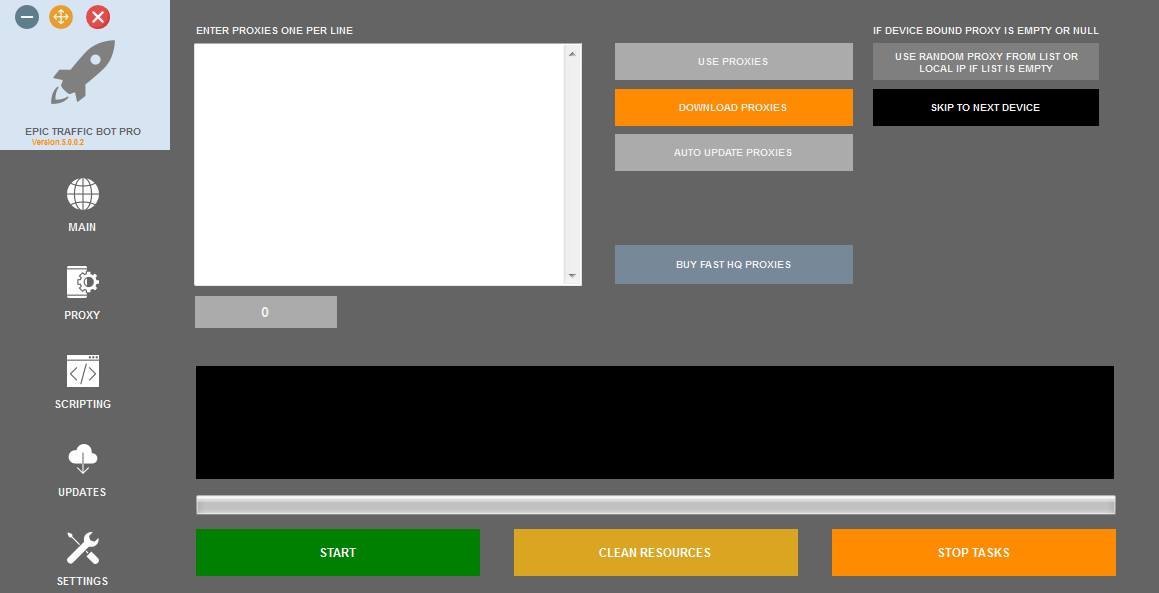Choose use random proxy from list option
The height and width of the screenshot is (593, 1159).
coord(986,61)
